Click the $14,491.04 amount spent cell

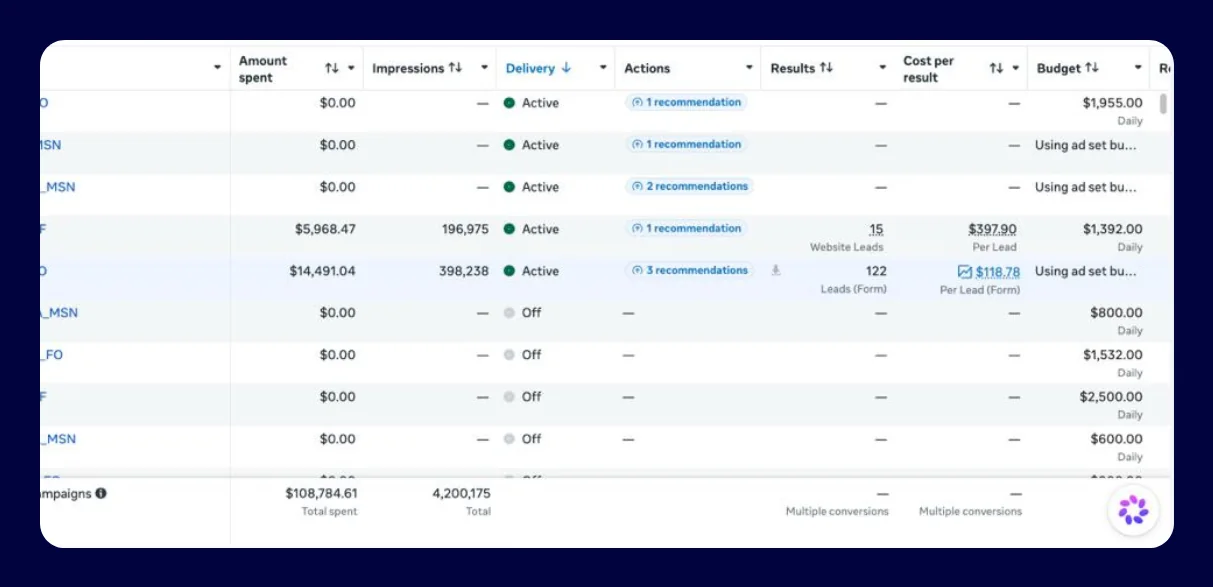point(322,271)
